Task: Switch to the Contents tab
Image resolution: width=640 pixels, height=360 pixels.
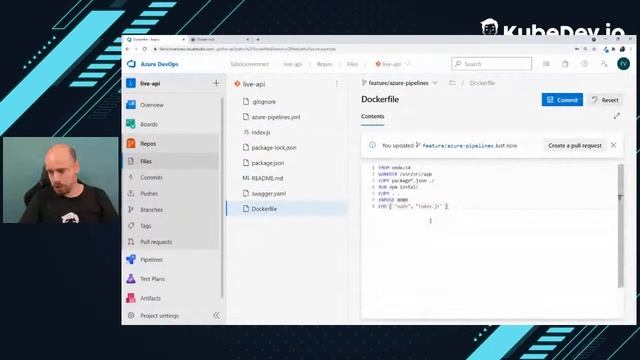Action: point(372,116)
